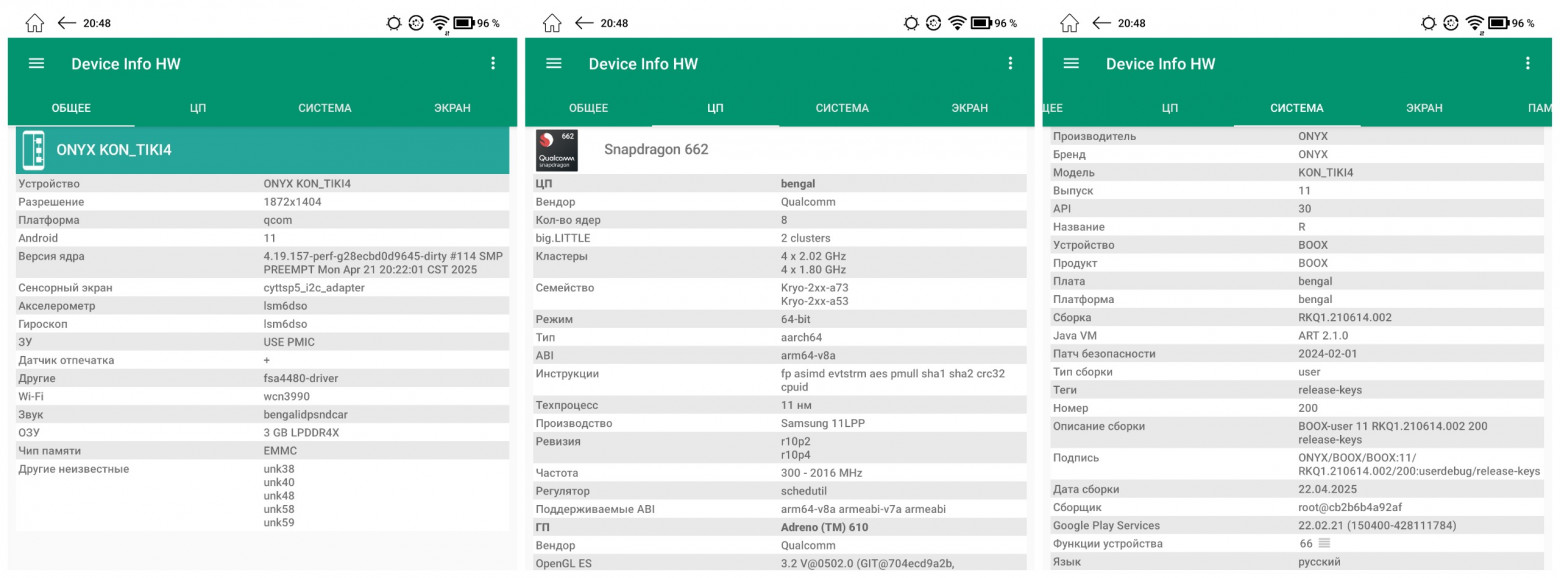Switch to ЭКРАН tab on the ОБЩЕЕ screen
Image resolution: width=1560 pixels, height=578 pixels.
pyautogui.click(x=452, y=108)
